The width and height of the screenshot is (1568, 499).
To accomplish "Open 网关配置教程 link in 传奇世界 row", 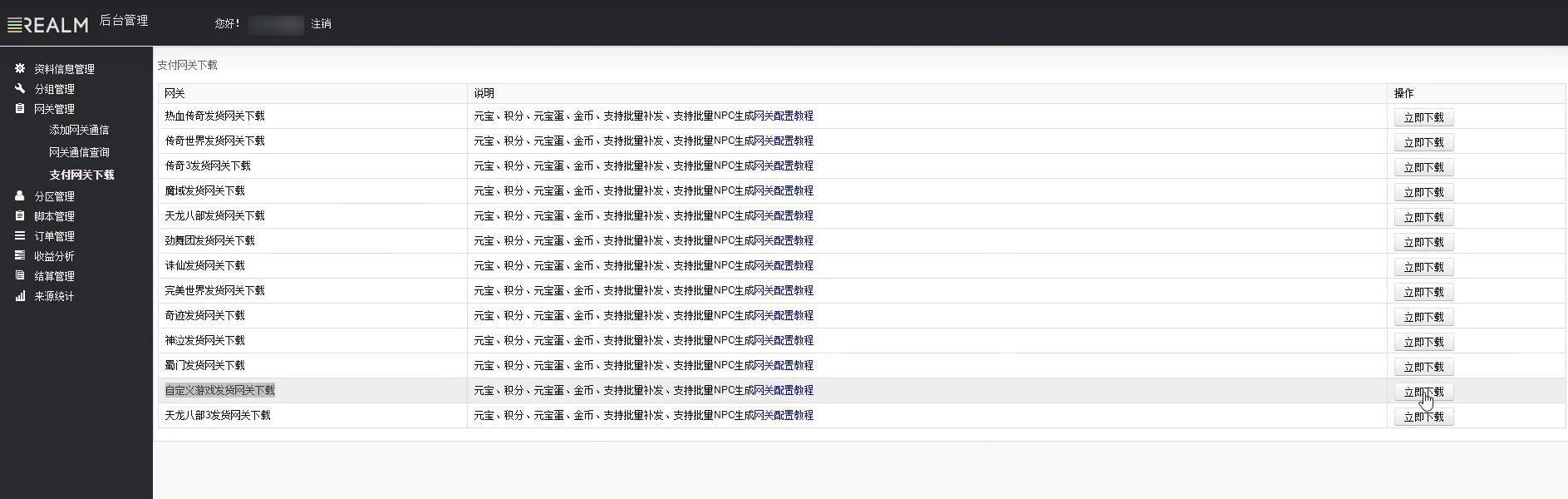I will click(784, 141).
